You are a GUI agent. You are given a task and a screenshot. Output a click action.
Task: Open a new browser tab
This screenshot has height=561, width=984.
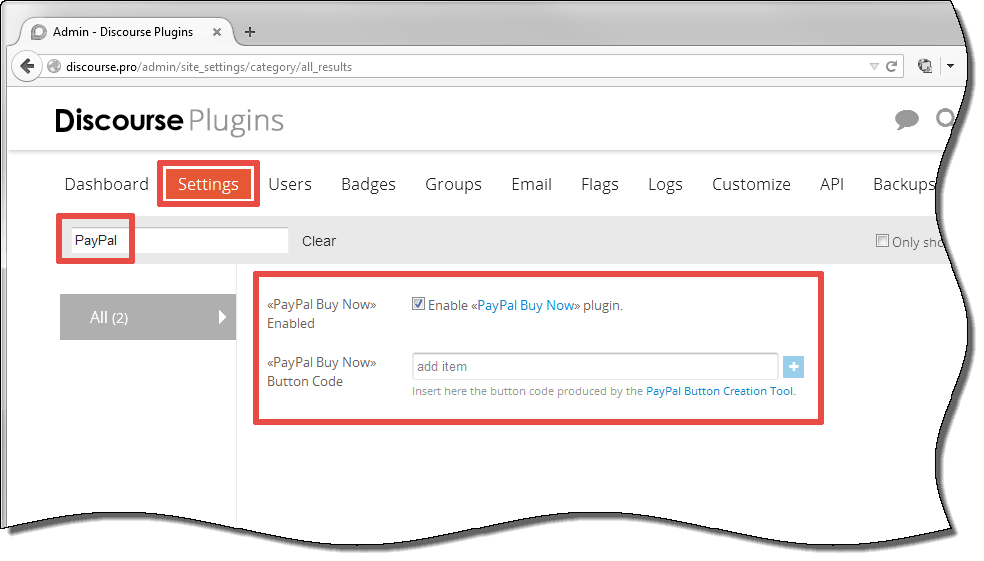(x=250, y=32)
